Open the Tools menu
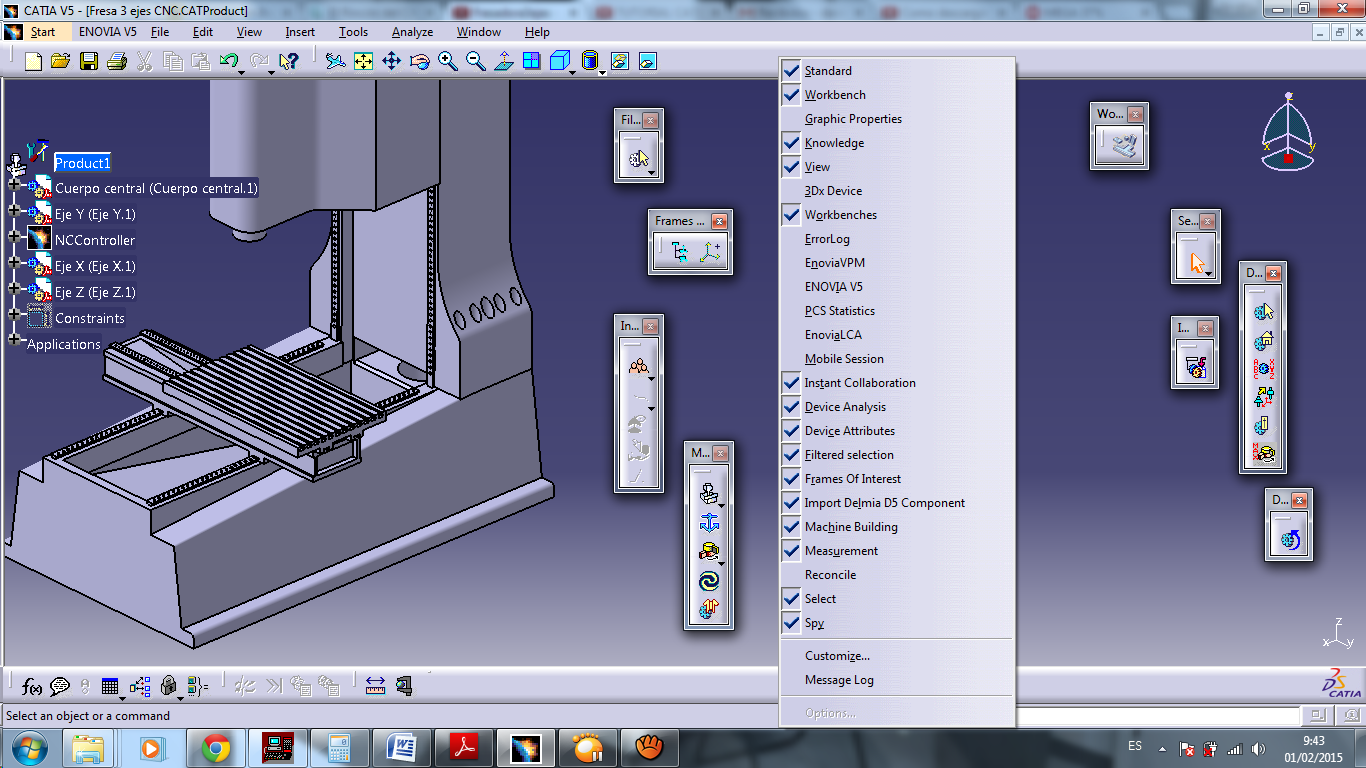The image size is (1366, 768). pos(353,32)
